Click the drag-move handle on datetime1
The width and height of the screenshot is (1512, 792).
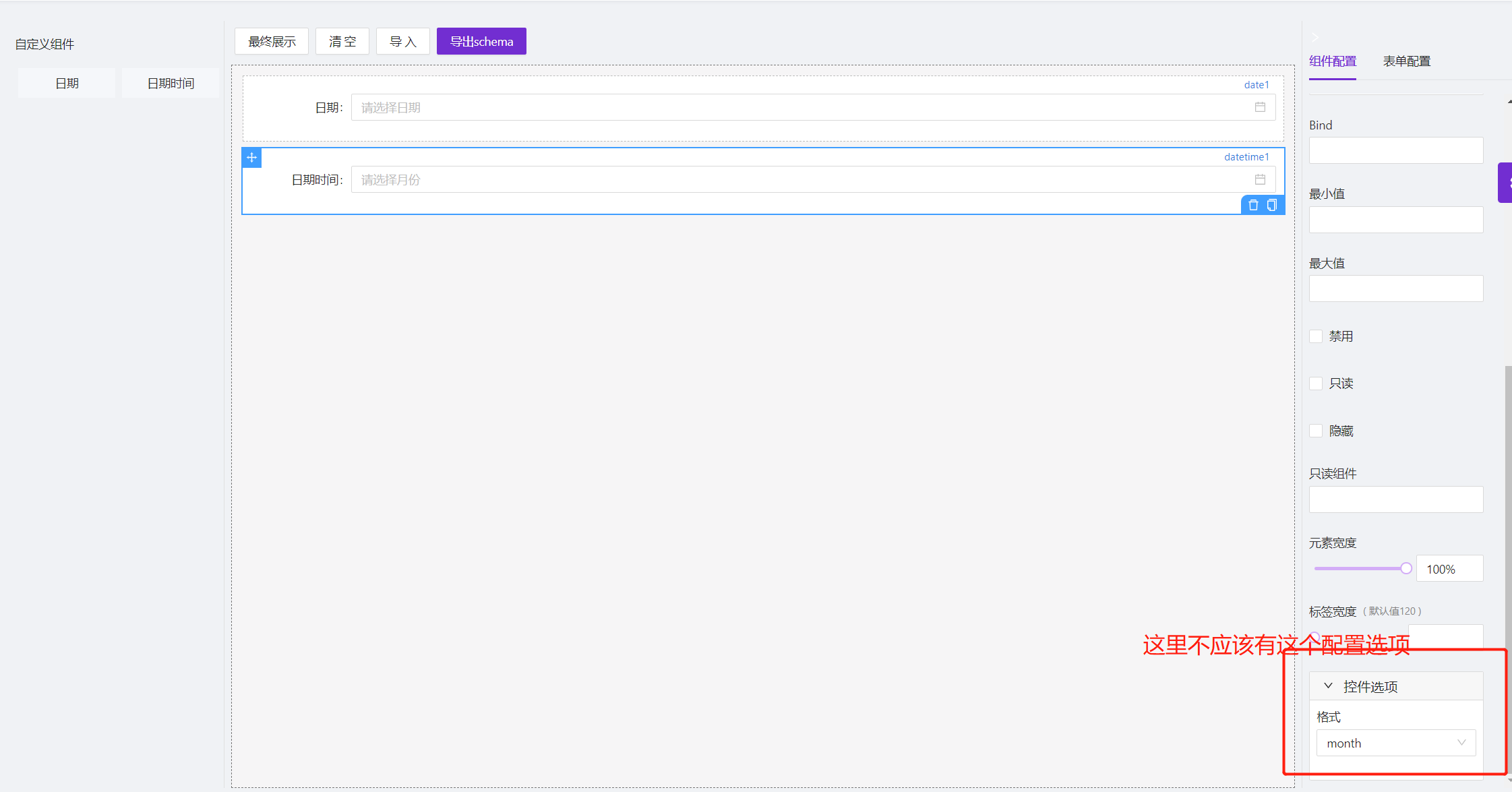tap(251, 158)
